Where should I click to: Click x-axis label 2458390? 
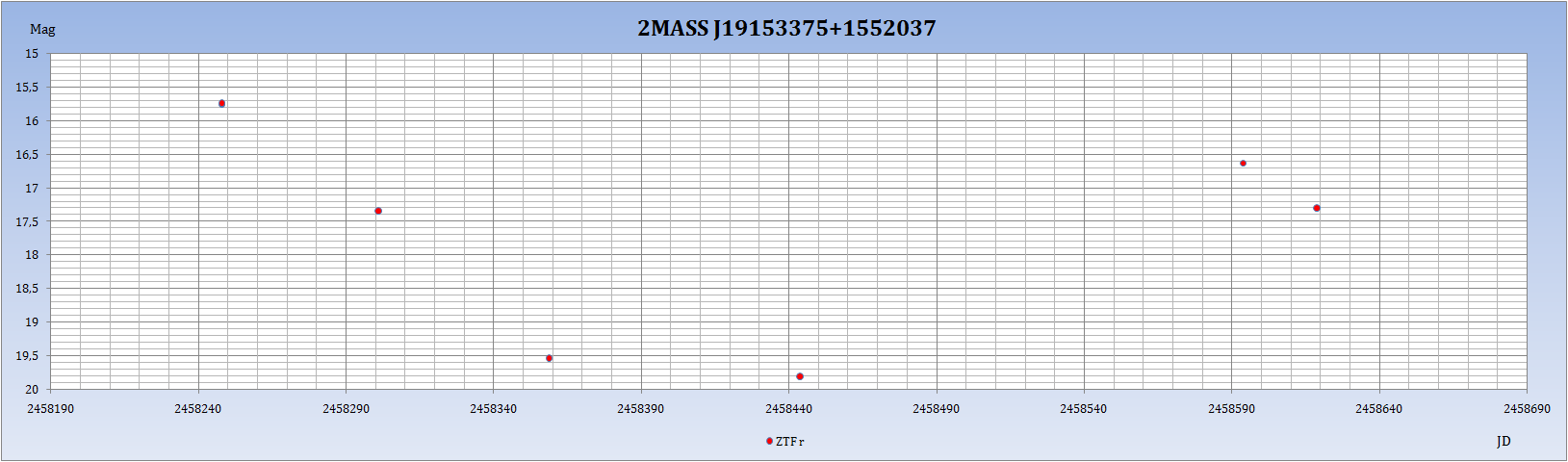pyautogui.click(x=641, y=409)
